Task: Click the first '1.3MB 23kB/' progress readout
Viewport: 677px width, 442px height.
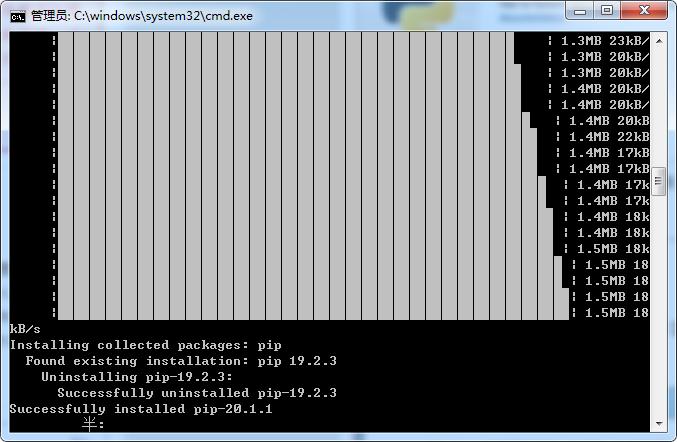Action: (605, 41)
